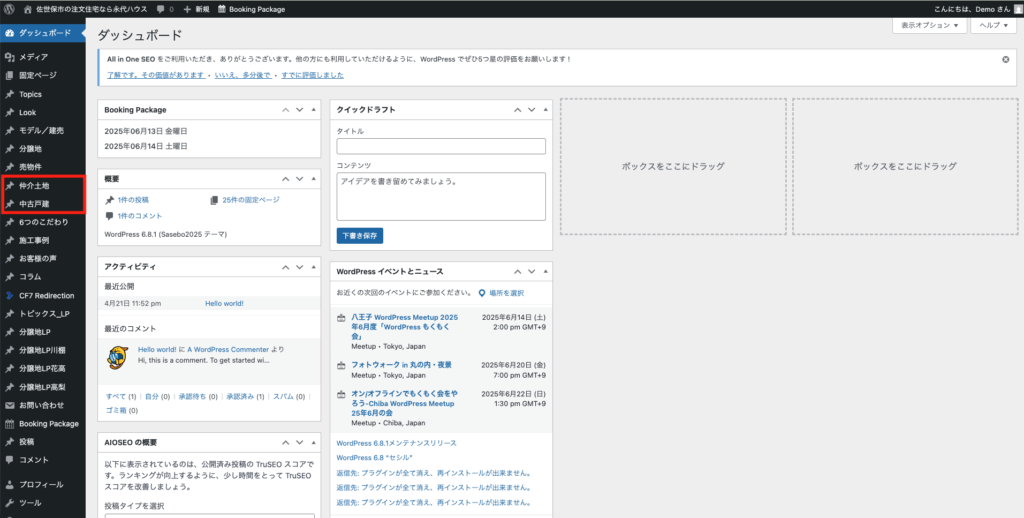Open ゴミ箱 comments filter

coord(116,411)
